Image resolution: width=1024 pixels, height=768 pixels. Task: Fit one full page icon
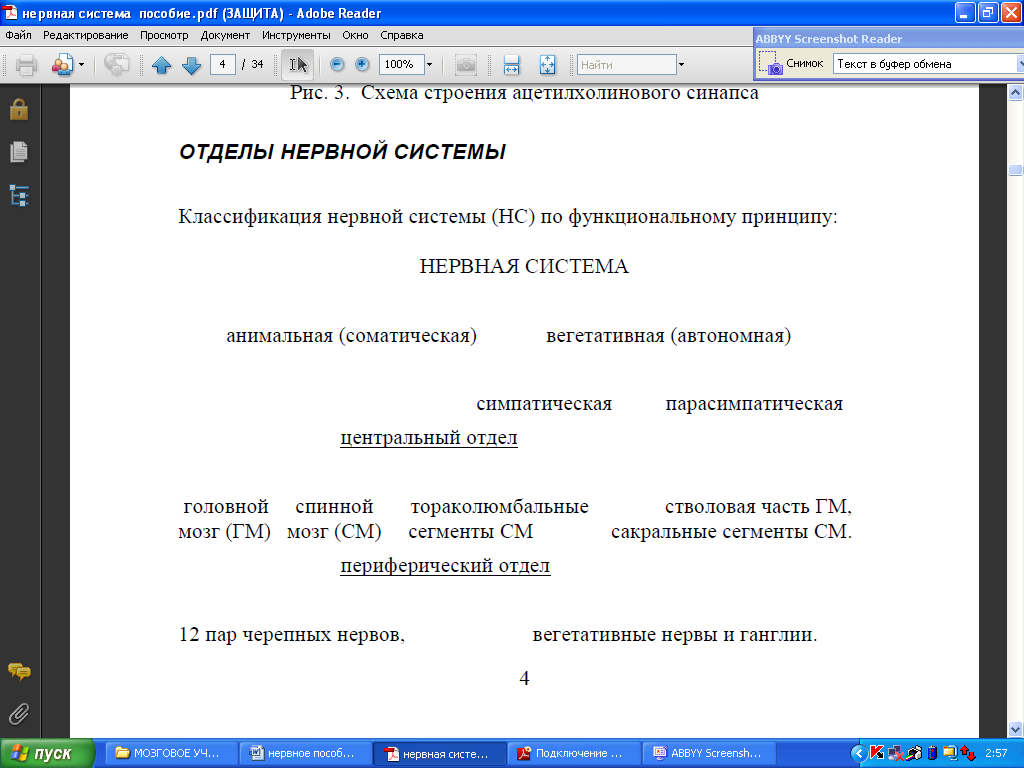pyautogui.click(x=547, y=65)
